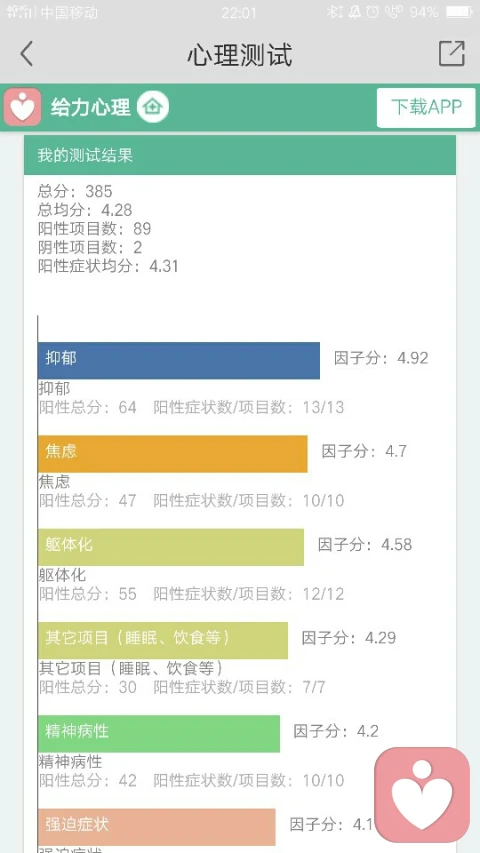
Task: Tap the back arrow icon
Action: pos(26,54)
